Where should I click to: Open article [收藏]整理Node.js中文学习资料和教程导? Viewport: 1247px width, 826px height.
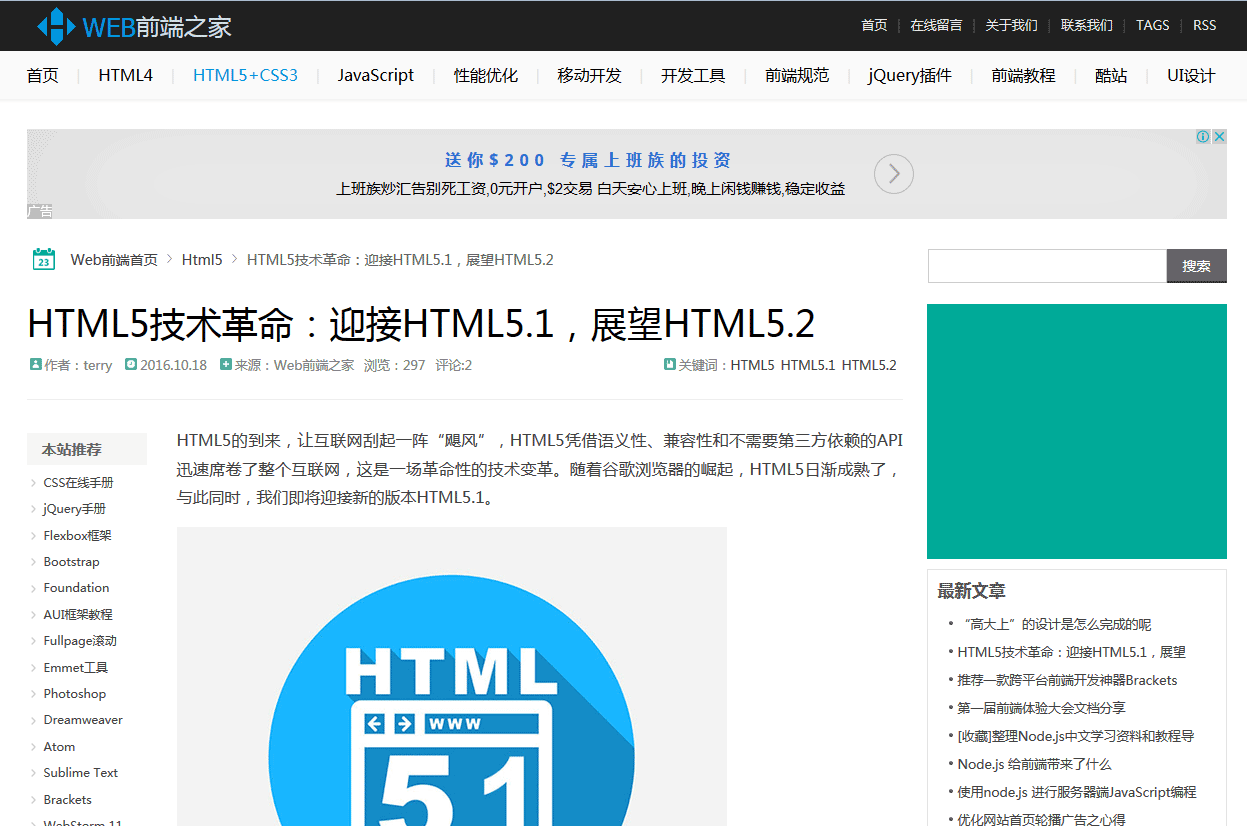(x=1075, y=736)
